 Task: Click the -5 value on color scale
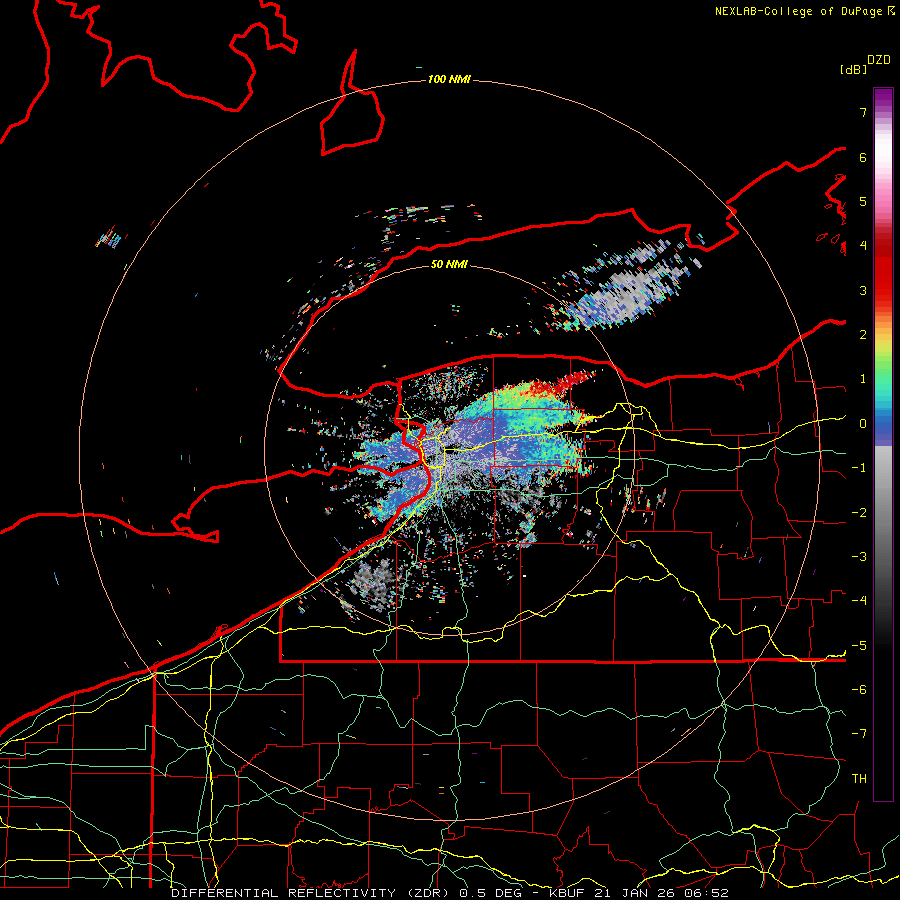click(x=859, y=646)
